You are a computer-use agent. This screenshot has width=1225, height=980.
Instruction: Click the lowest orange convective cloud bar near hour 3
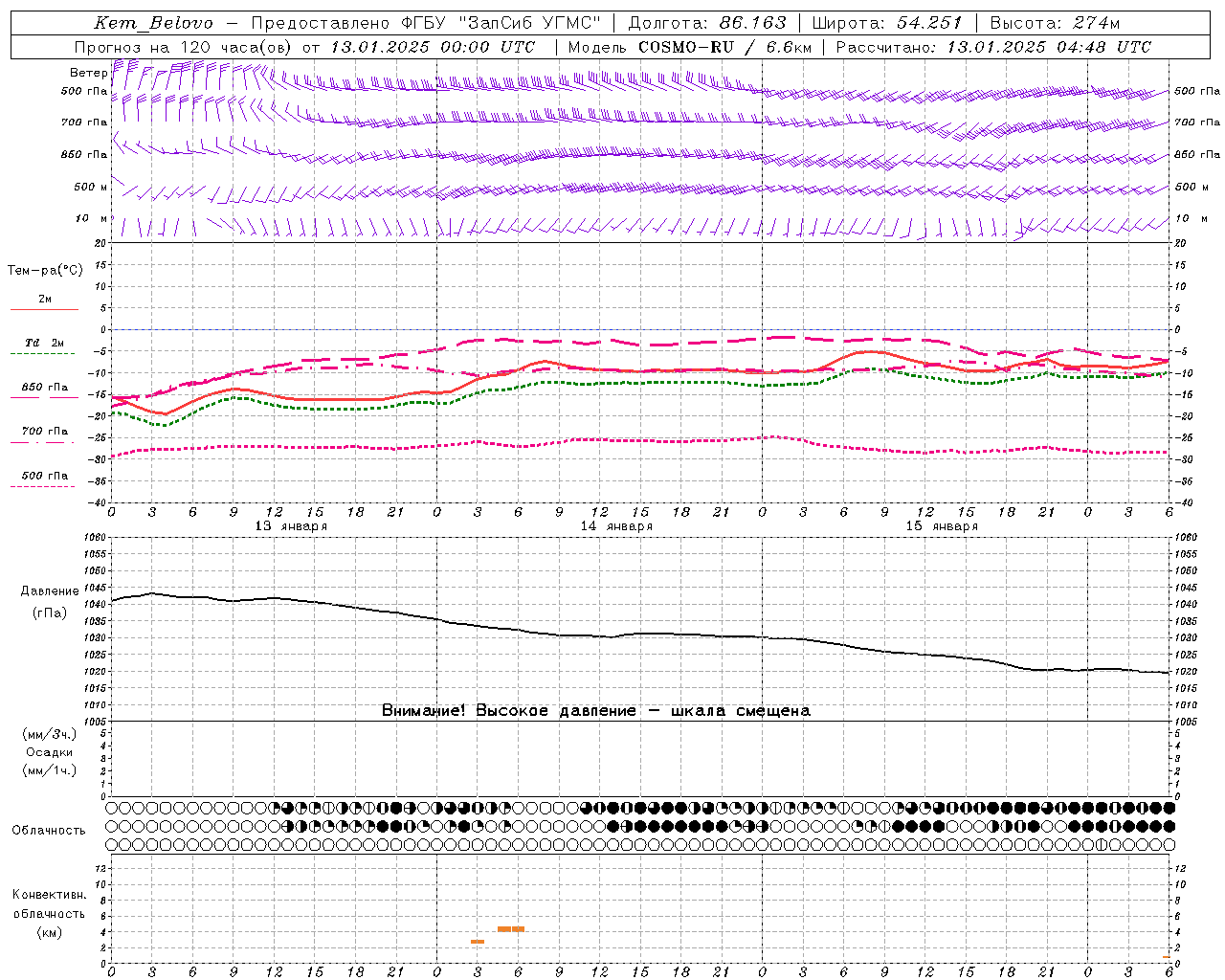(478, 942)
